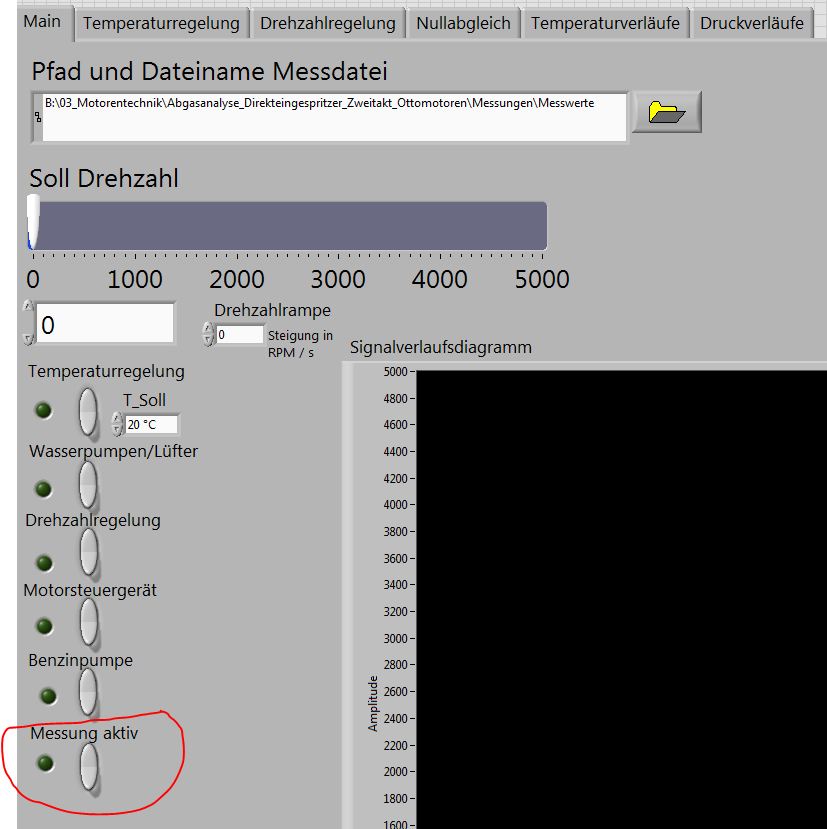Click the Wasserpumpen/Lüfter status LED

tap(43, 489)
